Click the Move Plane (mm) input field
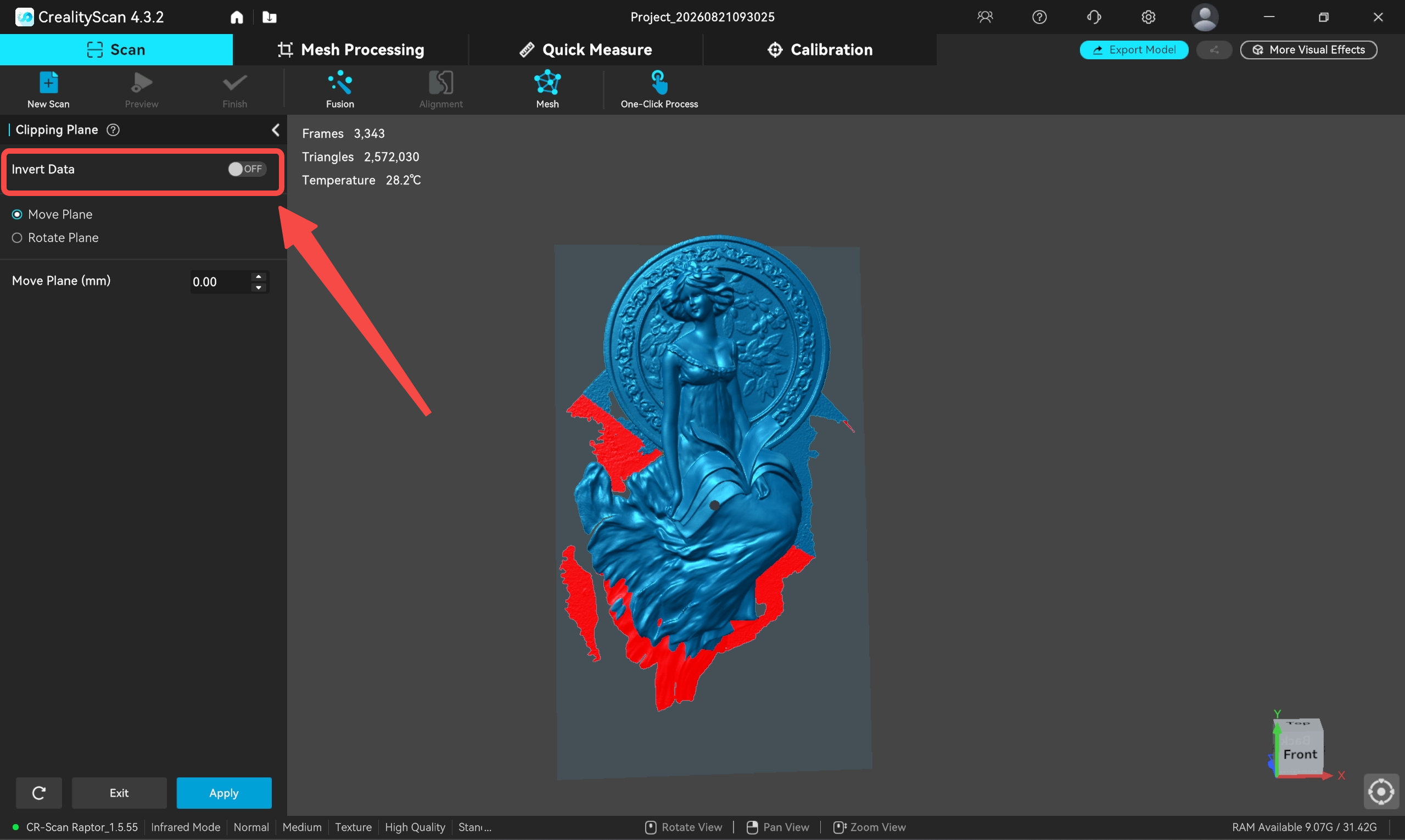 pos(221,282)
